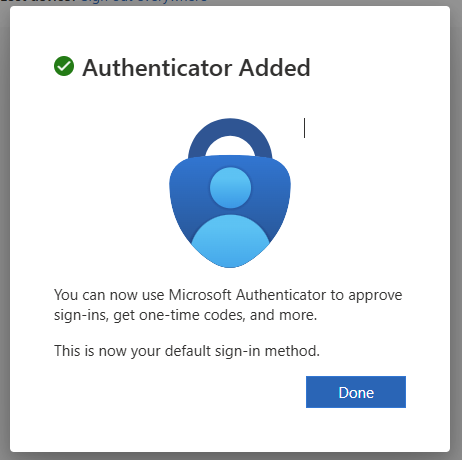Click the bold text before sign out link

(40, 1)
